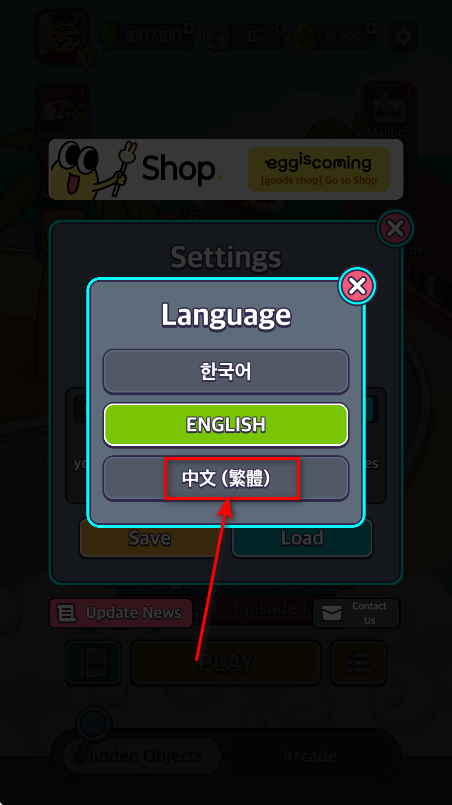Open the collection book icon beside PLAY

point(94,662)
